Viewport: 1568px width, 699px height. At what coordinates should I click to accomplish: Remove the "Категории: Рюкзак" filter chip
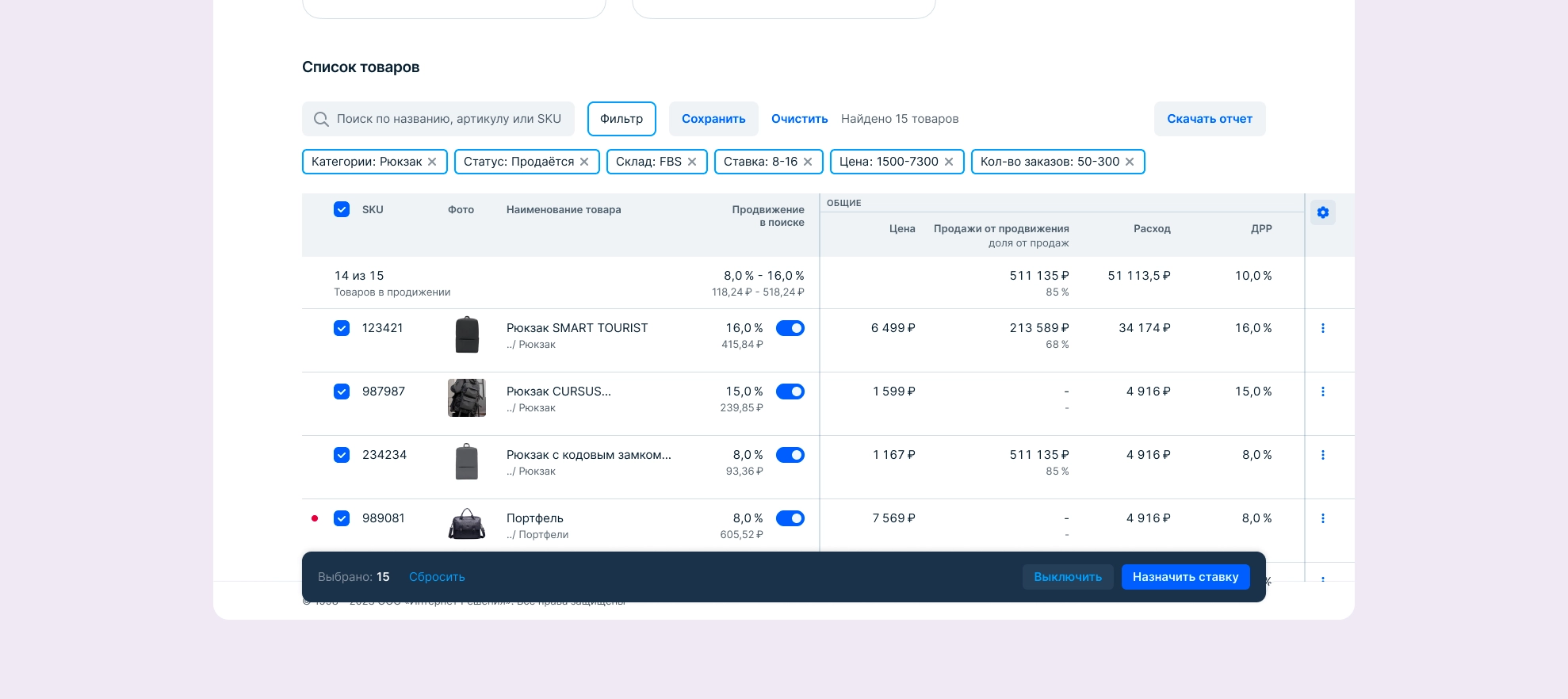point(432,162)
